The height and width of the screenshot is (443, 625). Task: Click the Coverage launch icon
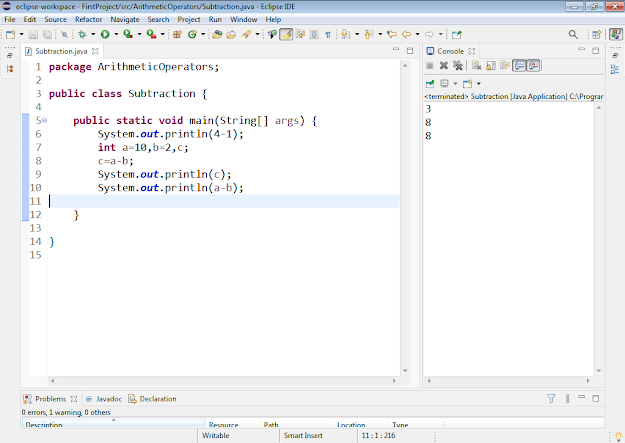(x=128, y=35)
